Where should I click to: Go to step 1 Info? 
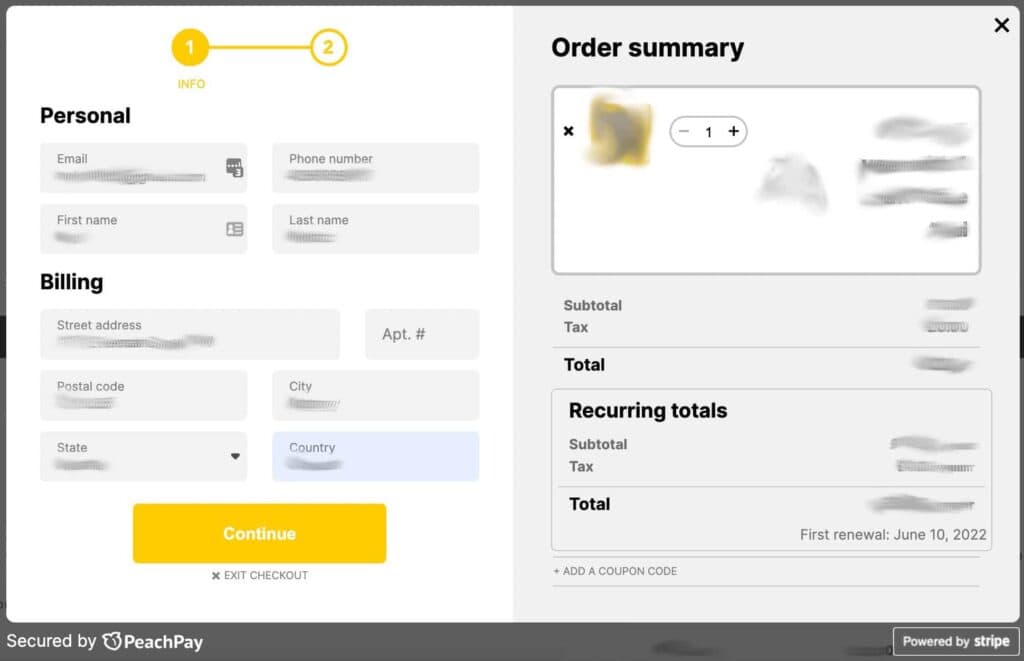pyautogui.click(x=190, y=47)
